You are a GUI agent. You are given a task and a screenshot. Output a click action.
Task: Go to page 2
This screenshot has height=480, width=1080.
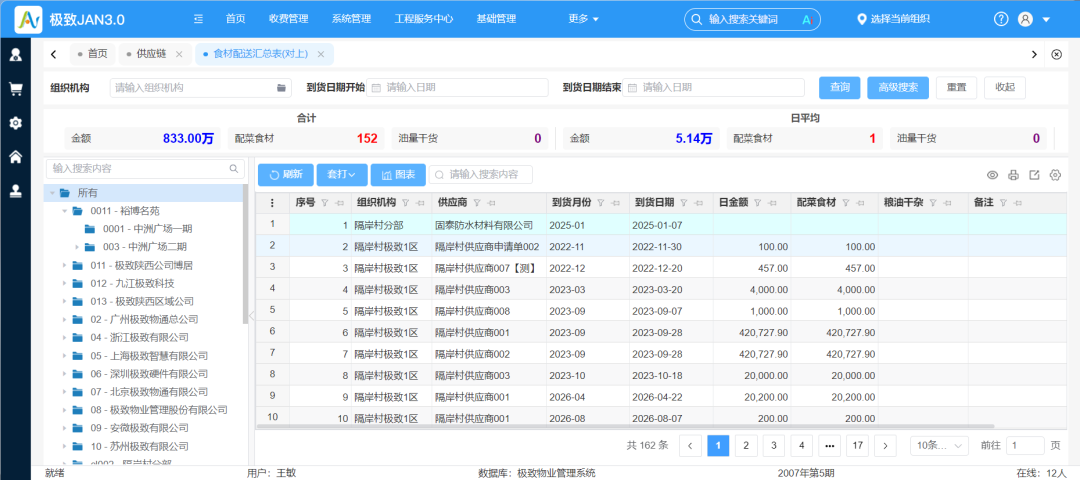point(746,446)
